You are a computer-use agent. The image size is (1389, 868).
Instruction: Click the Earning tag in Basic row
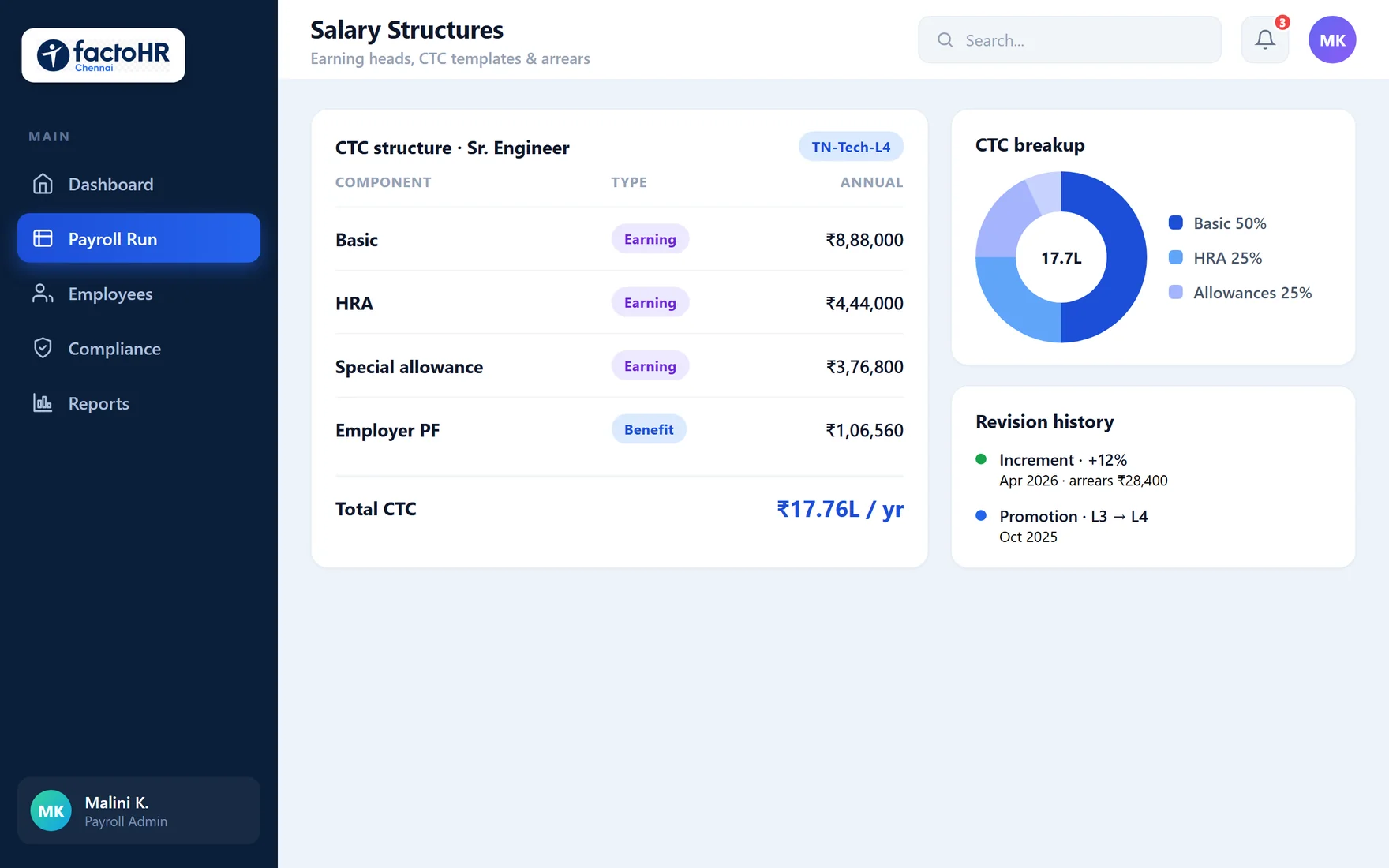click(650, 239)
